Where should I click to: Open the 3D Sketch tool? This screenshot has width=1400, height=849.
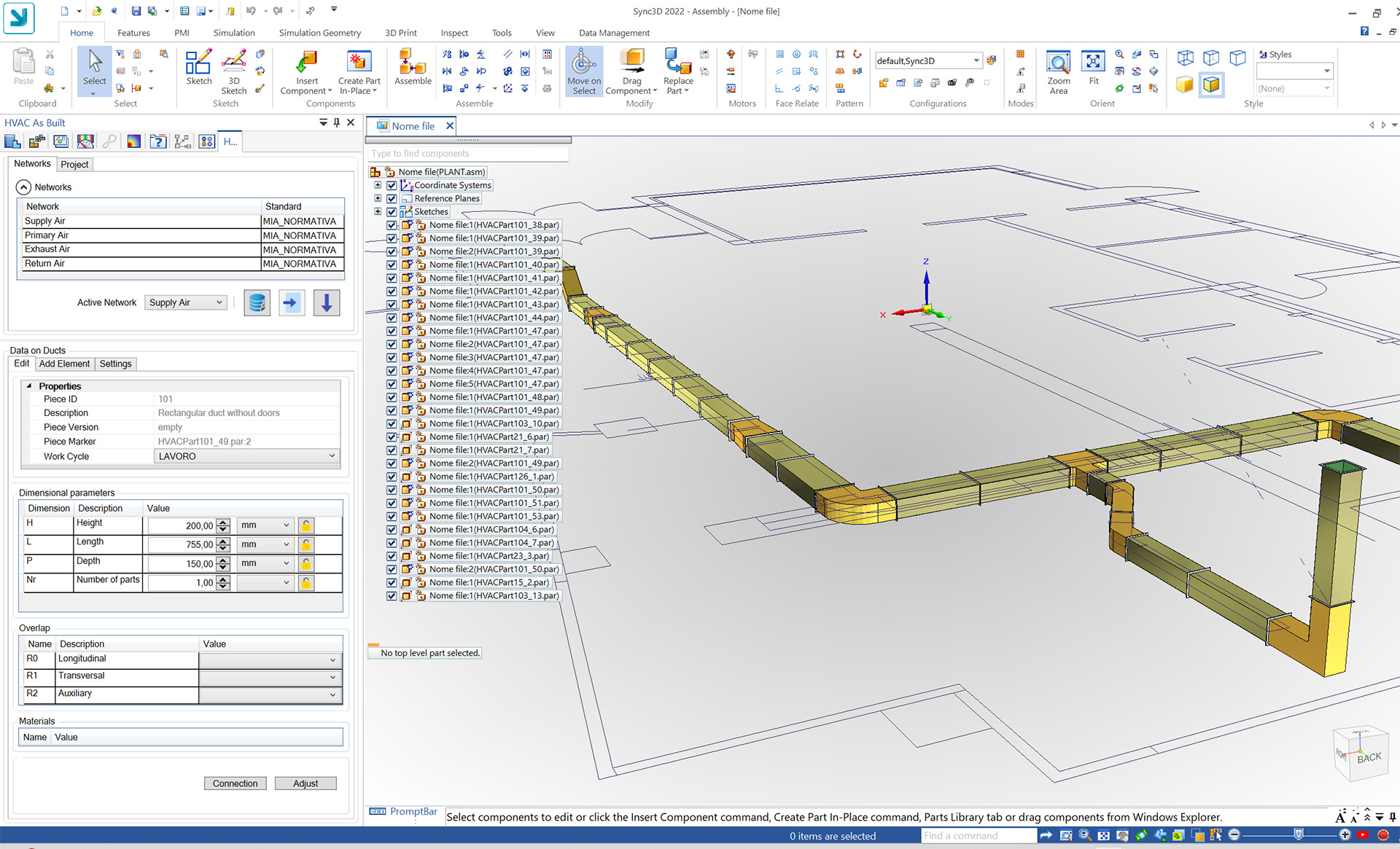click(233, 71)
